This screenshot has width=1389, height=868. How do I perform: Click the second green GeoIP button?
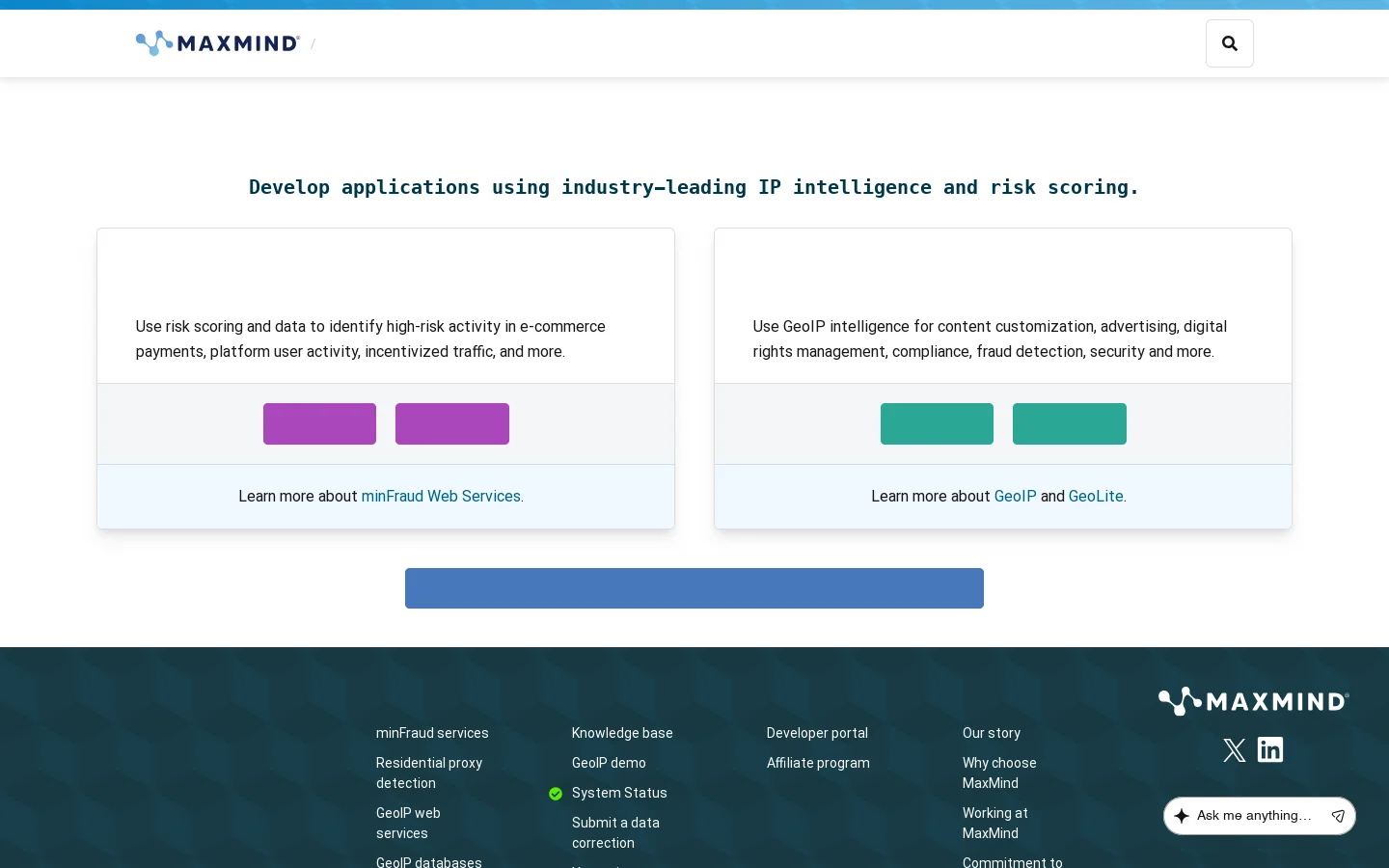pos(1070,423)
